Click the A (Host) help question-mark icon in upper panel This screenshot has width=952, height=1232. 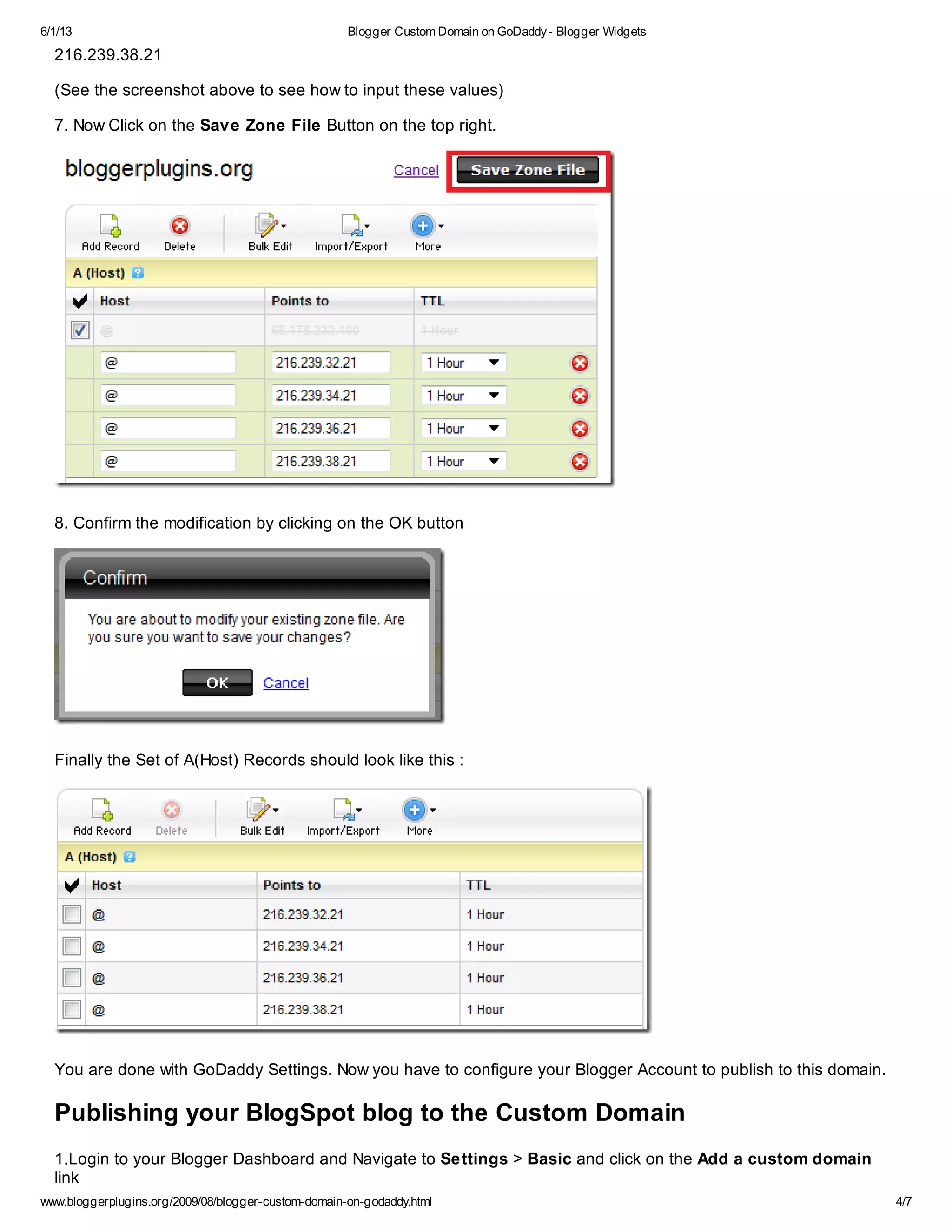click(x=138, y=273)
